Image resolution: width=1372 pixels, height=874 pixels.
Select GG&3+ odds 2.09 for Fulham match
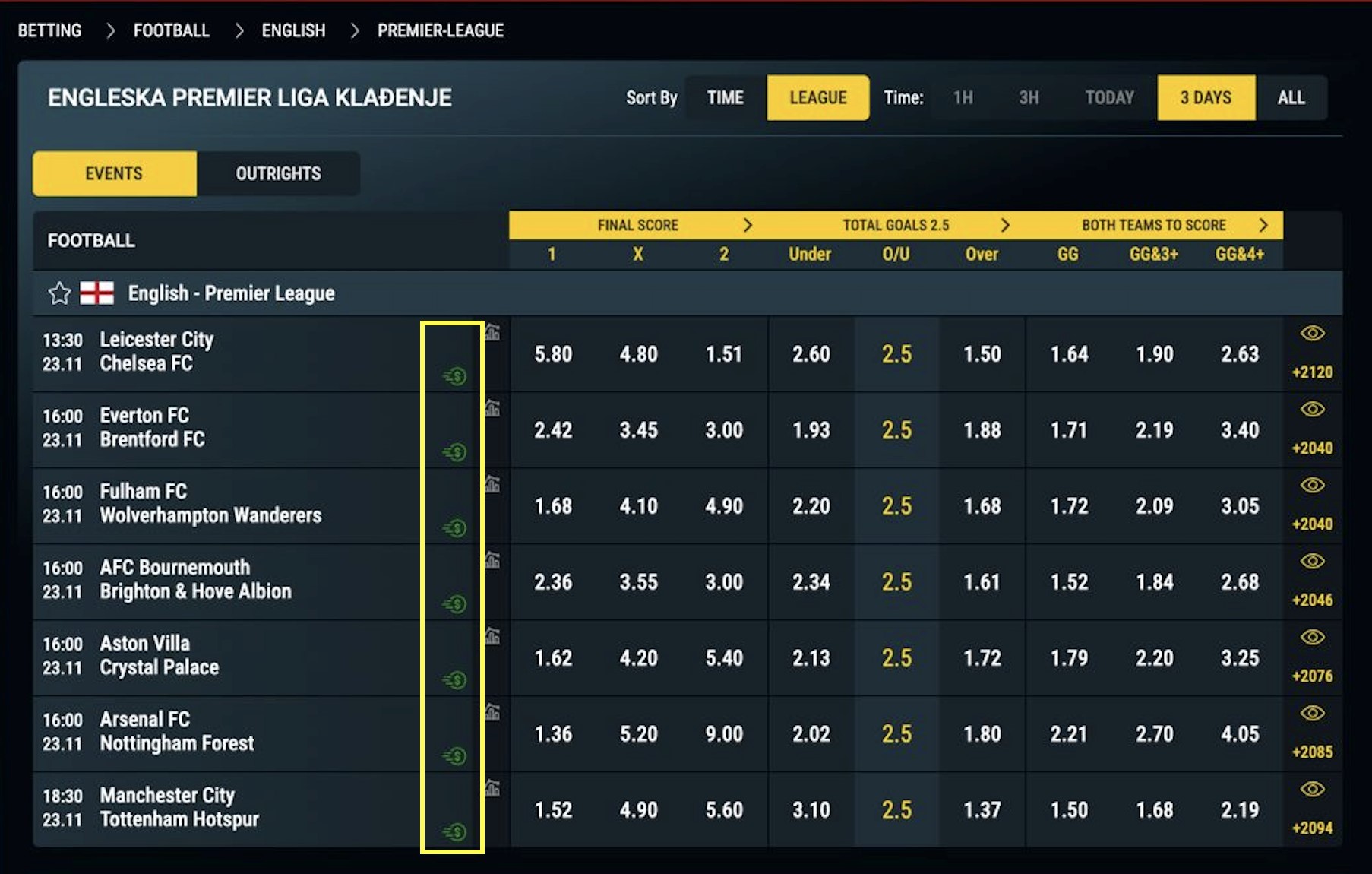1155,506
